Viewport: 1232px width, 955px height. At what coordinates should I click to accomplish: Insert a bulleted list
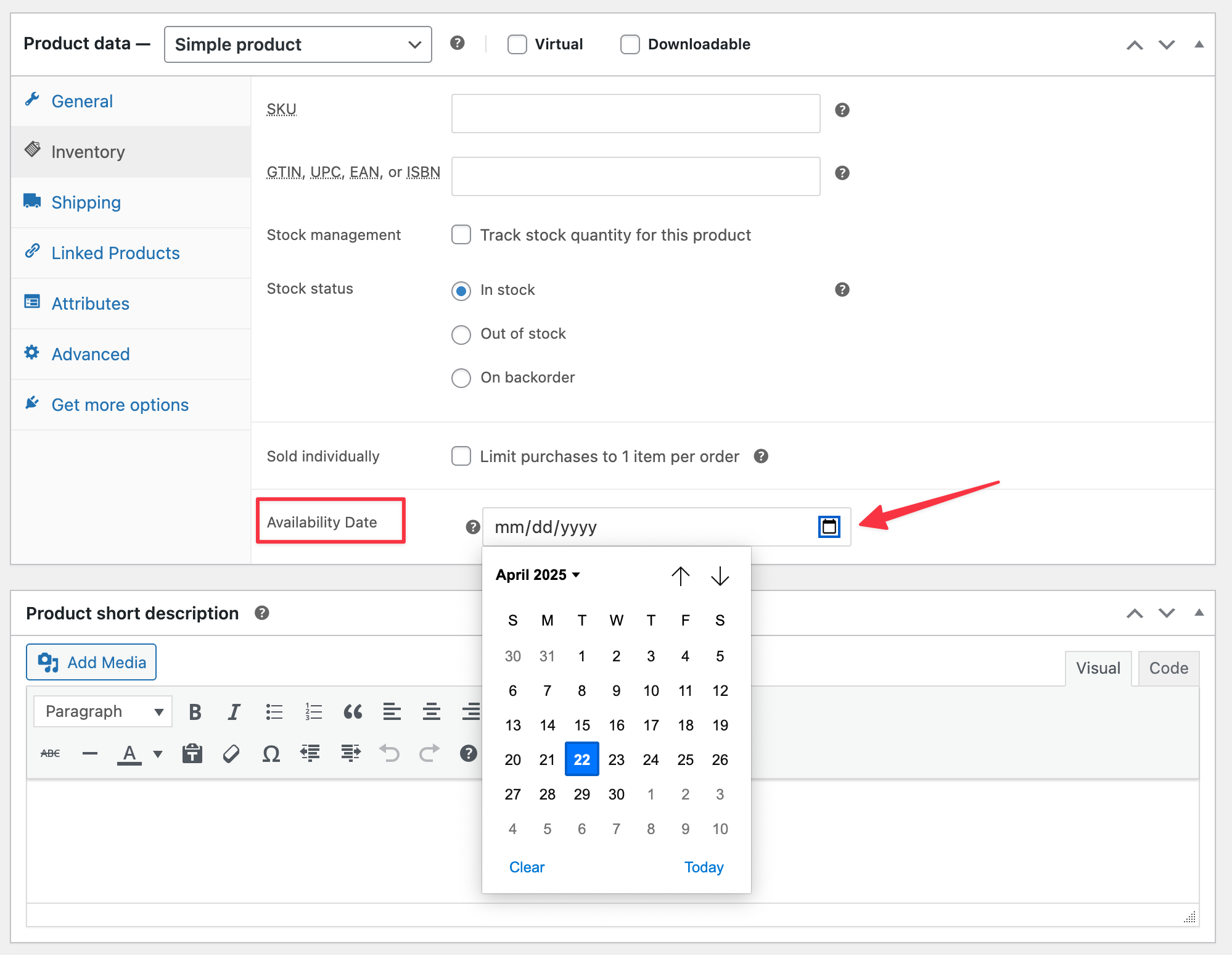click(274, 712)
